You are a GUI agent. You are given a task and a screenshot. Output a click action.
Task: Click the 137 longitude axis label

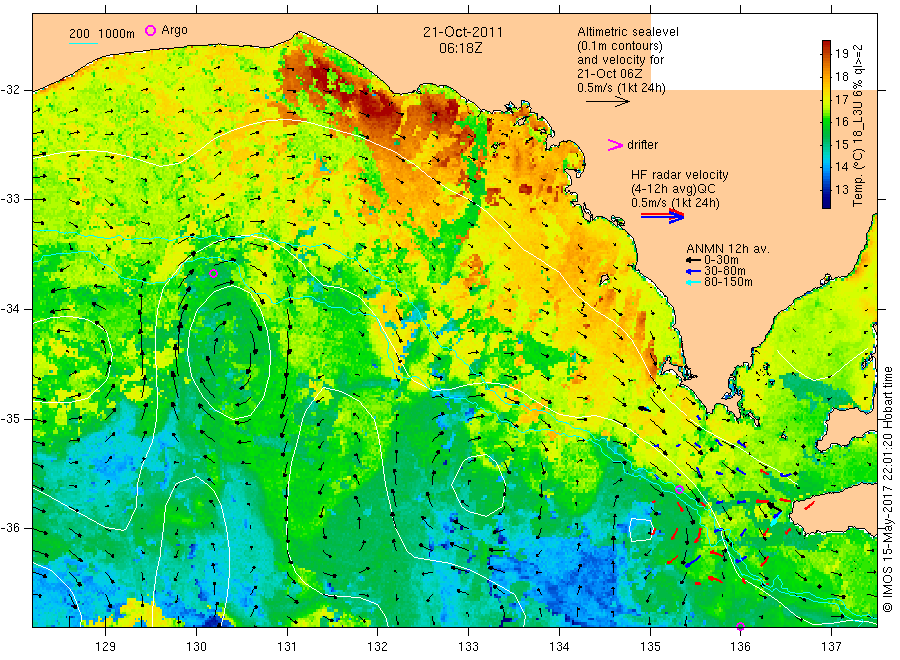pyautogui.click(x=831, y=647)
